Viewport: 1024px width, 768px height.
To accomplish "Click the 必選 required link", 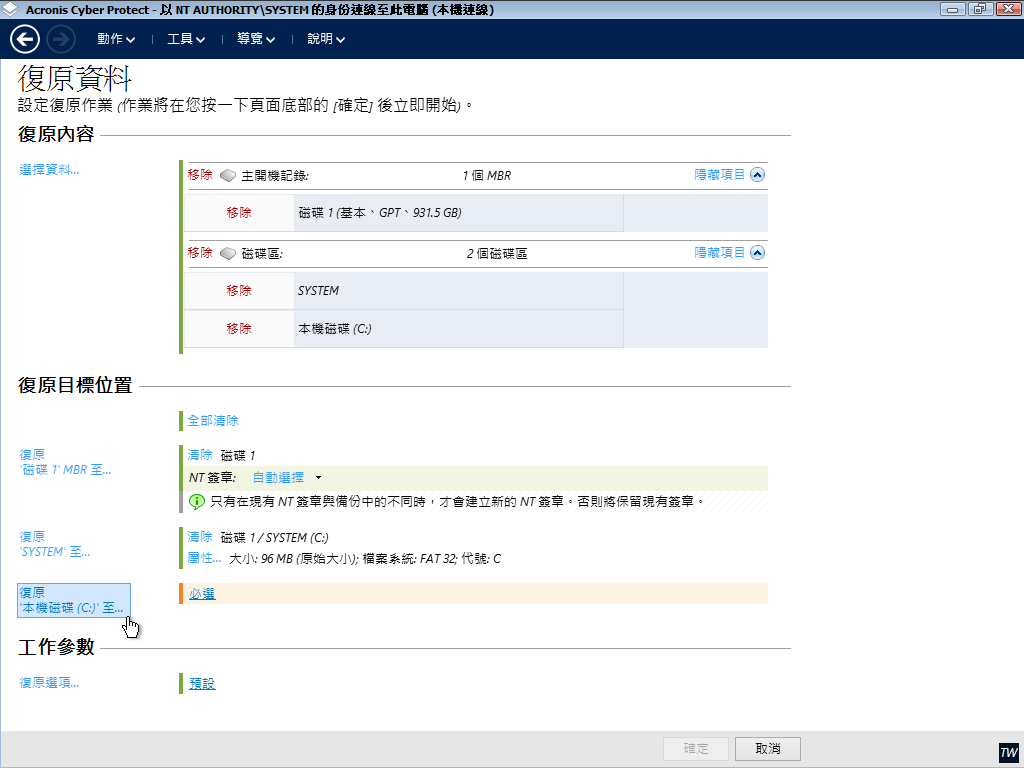I will [202, 594].
